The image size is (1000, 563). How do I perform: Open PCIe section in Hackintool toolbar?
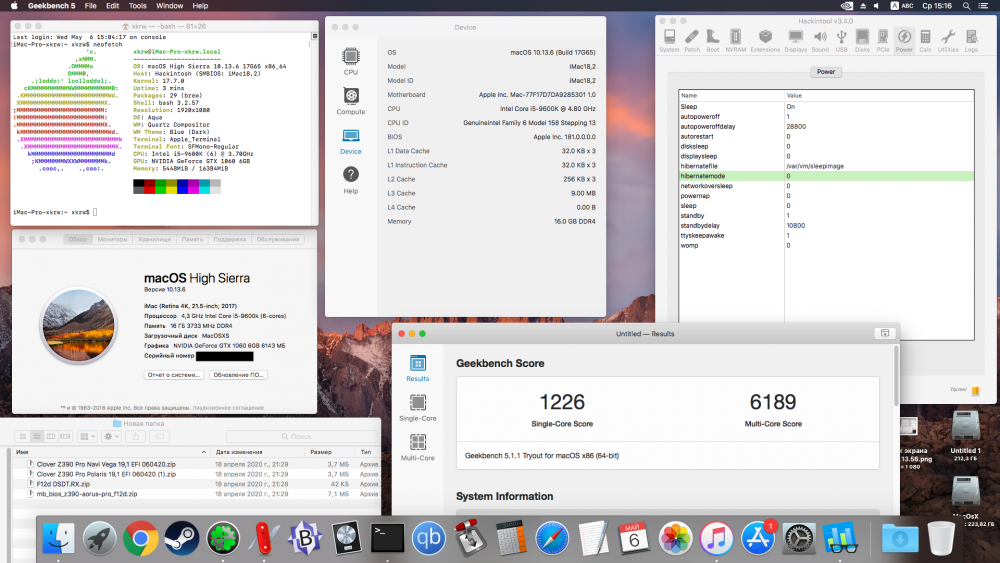click(x=883, y=40)
